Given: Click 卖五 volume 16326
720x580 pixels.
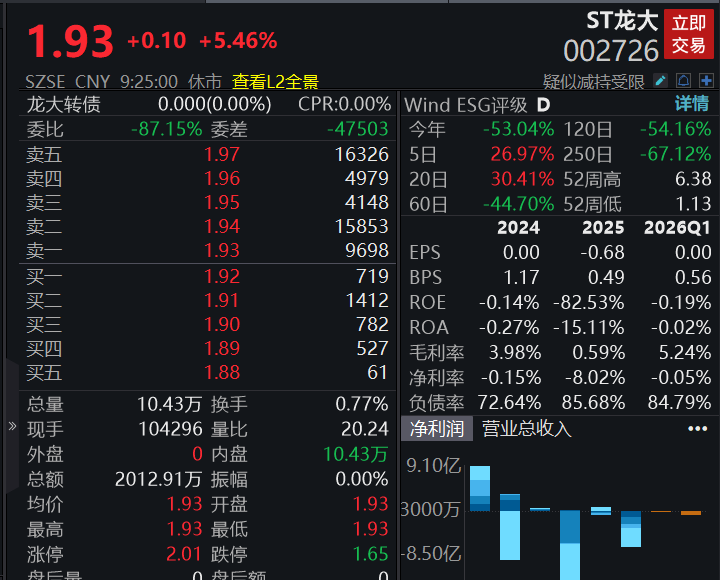Looking at the screenshot, I should pos(362,154).
